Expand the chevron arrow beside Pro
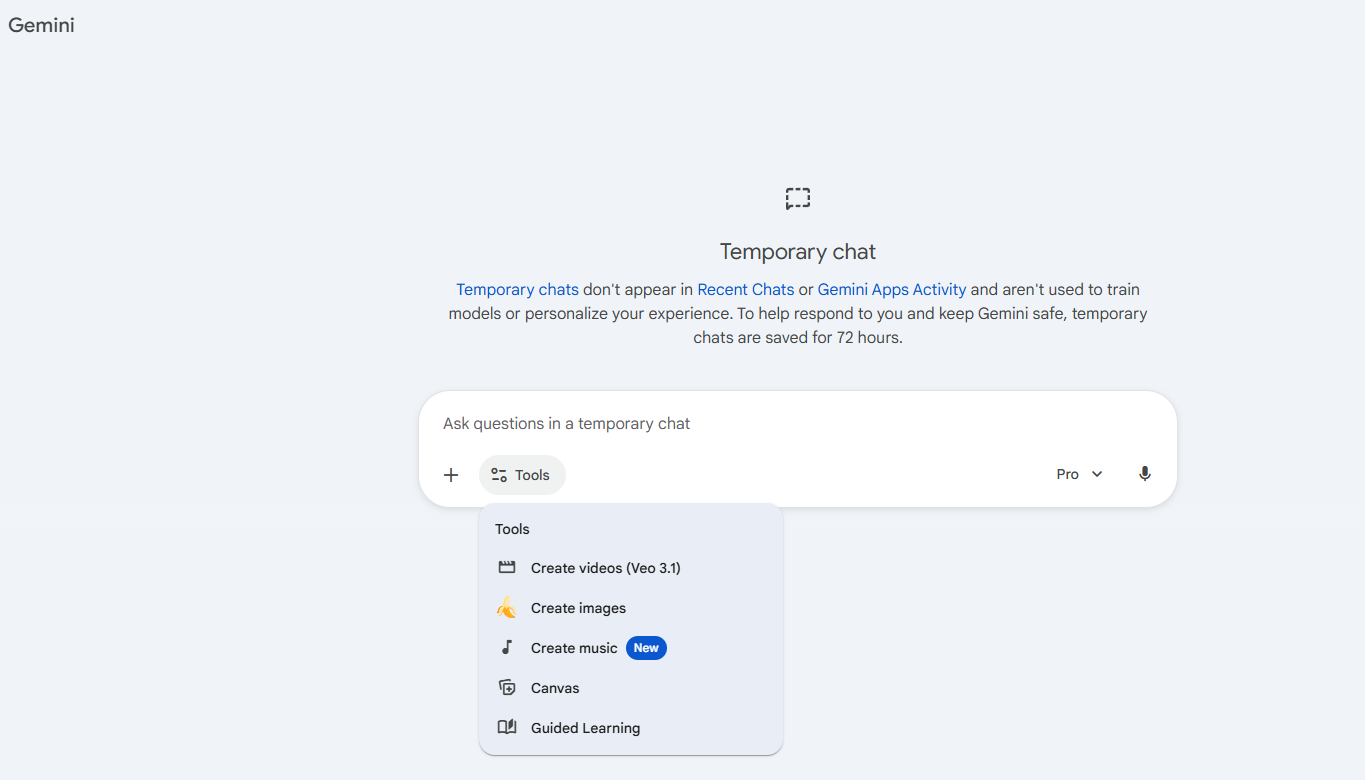Screen dimensions: 1365x780 point(1097,474)
